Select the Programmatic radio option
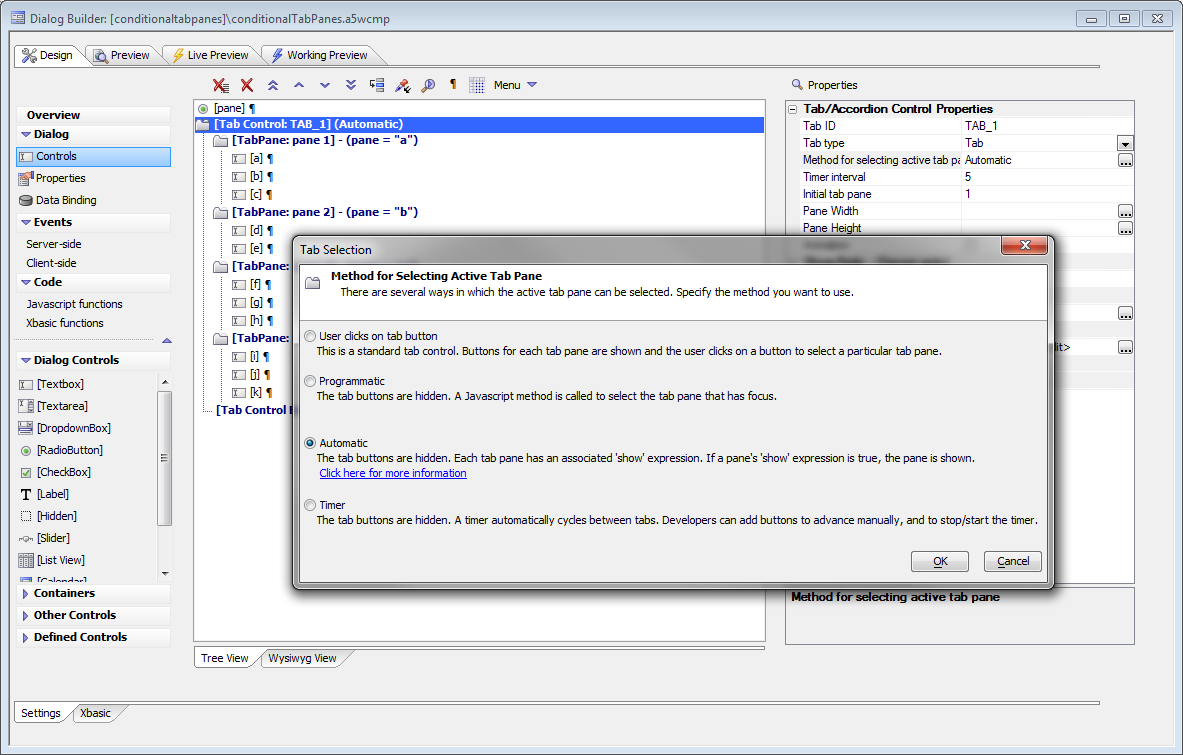 click(x=310, y=381)
